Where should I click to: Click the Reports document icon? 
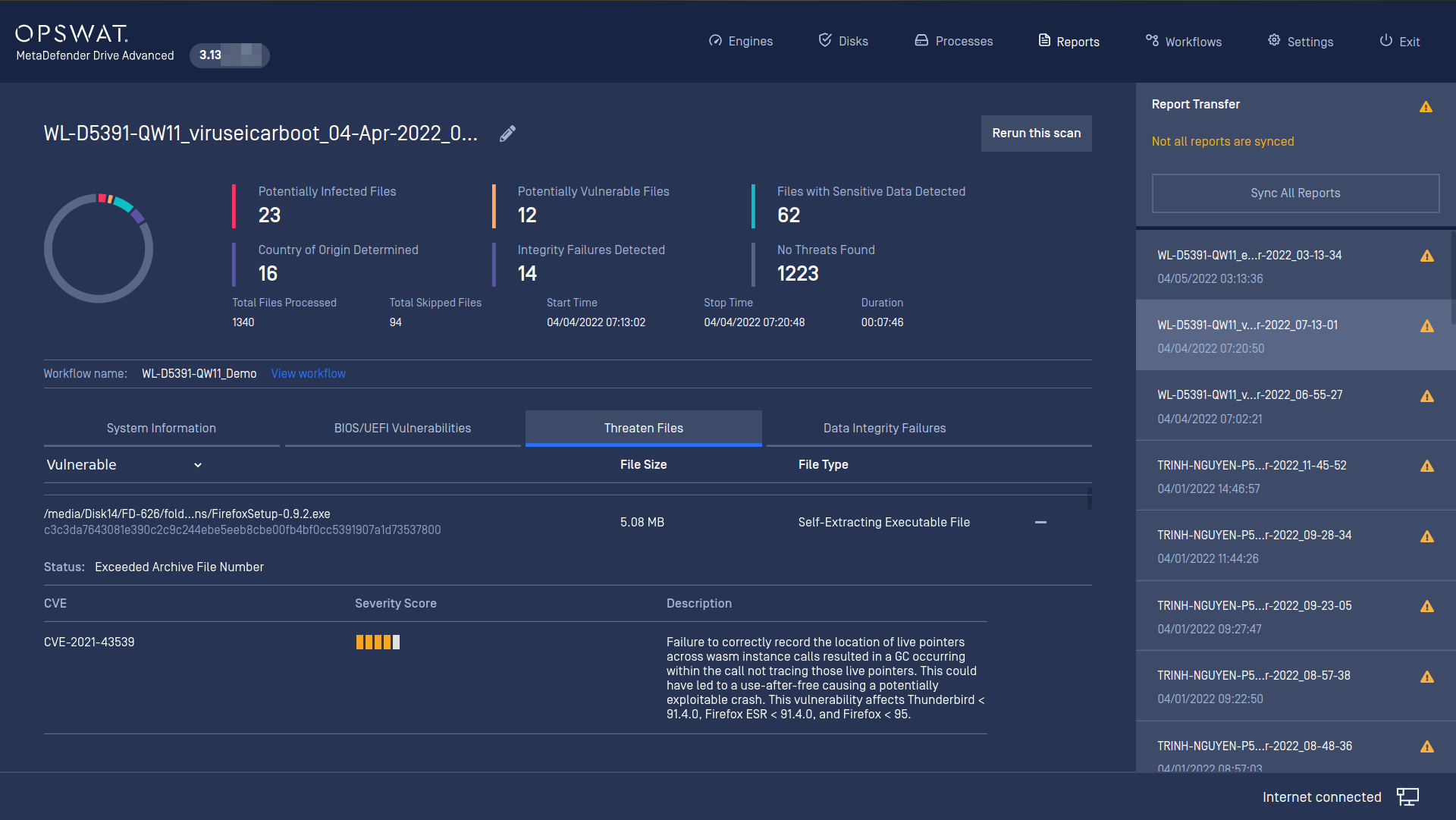[x=1044, y=40]
